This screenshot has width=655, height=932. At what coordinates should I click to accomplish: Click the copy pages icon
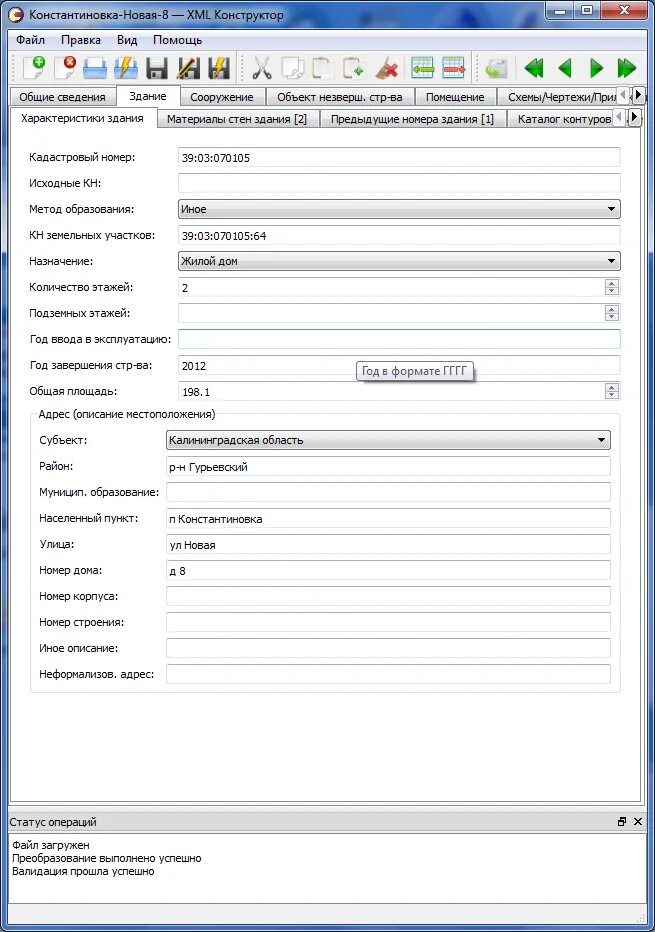tap(292, 68)
